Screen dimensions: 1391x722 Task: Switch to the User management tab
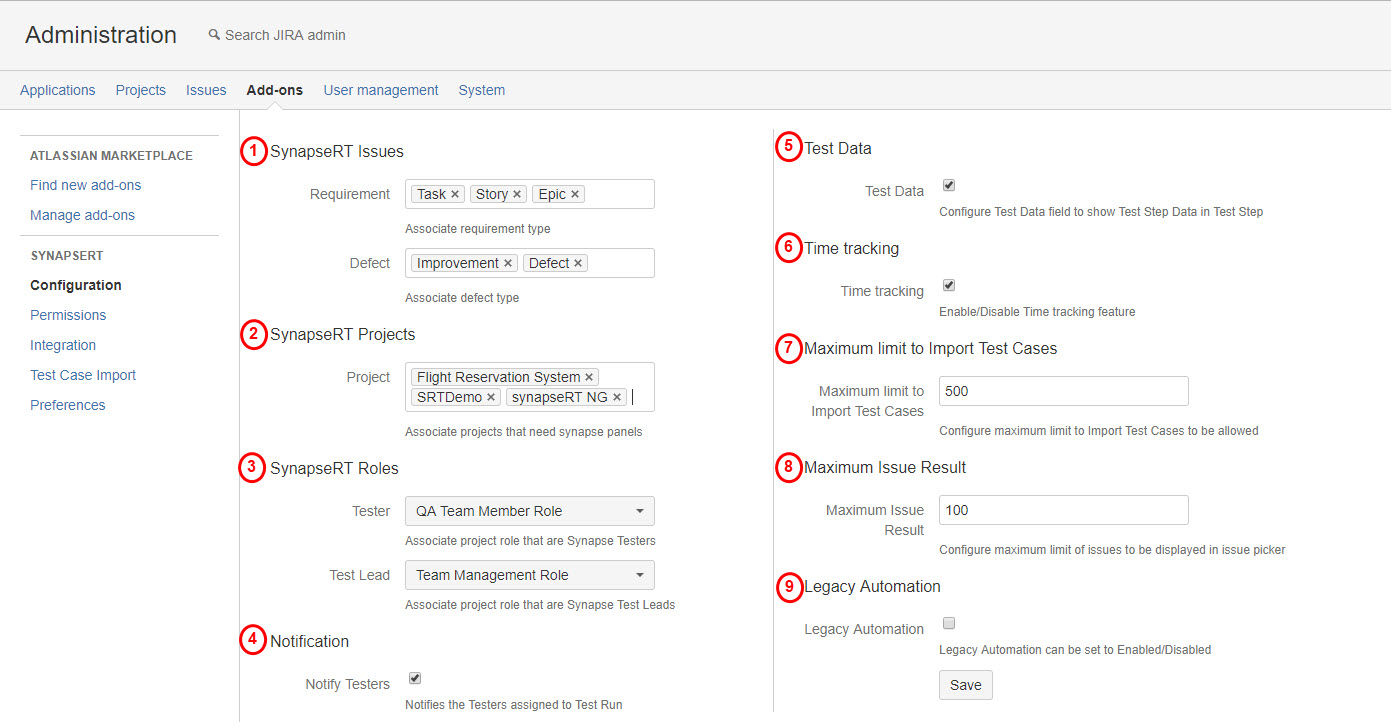point(380,90)
